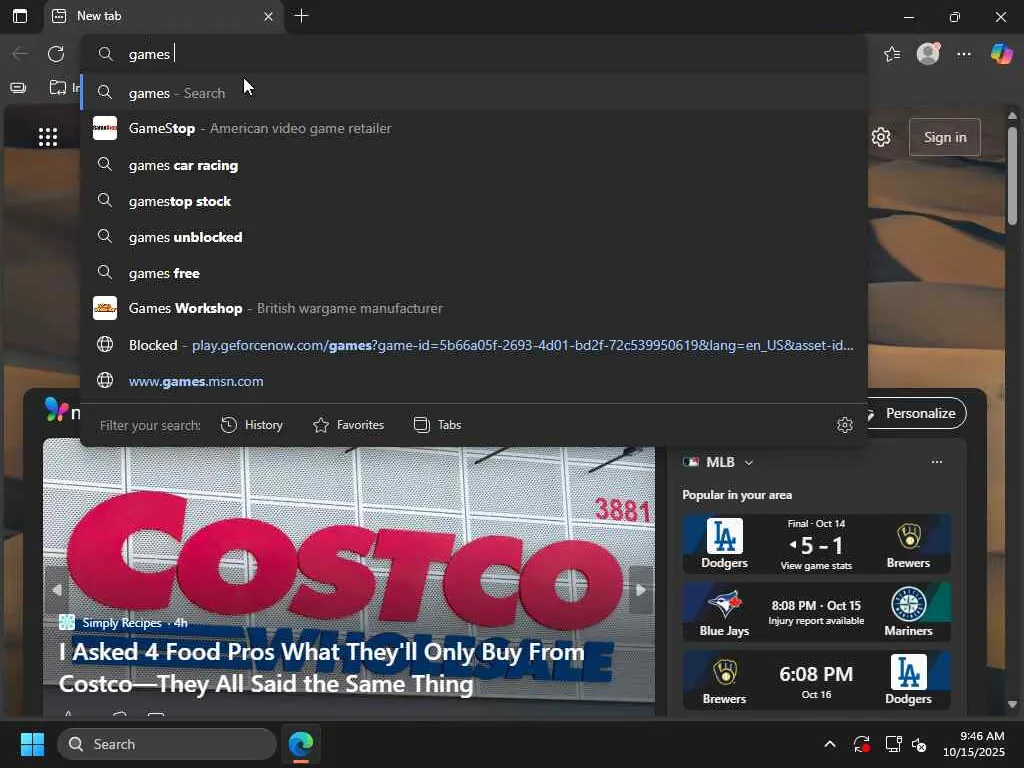Viewport: 1024px width, 768px height.
Task: Show hidden system tray icons chevron
Action: [x=829, y=744]
